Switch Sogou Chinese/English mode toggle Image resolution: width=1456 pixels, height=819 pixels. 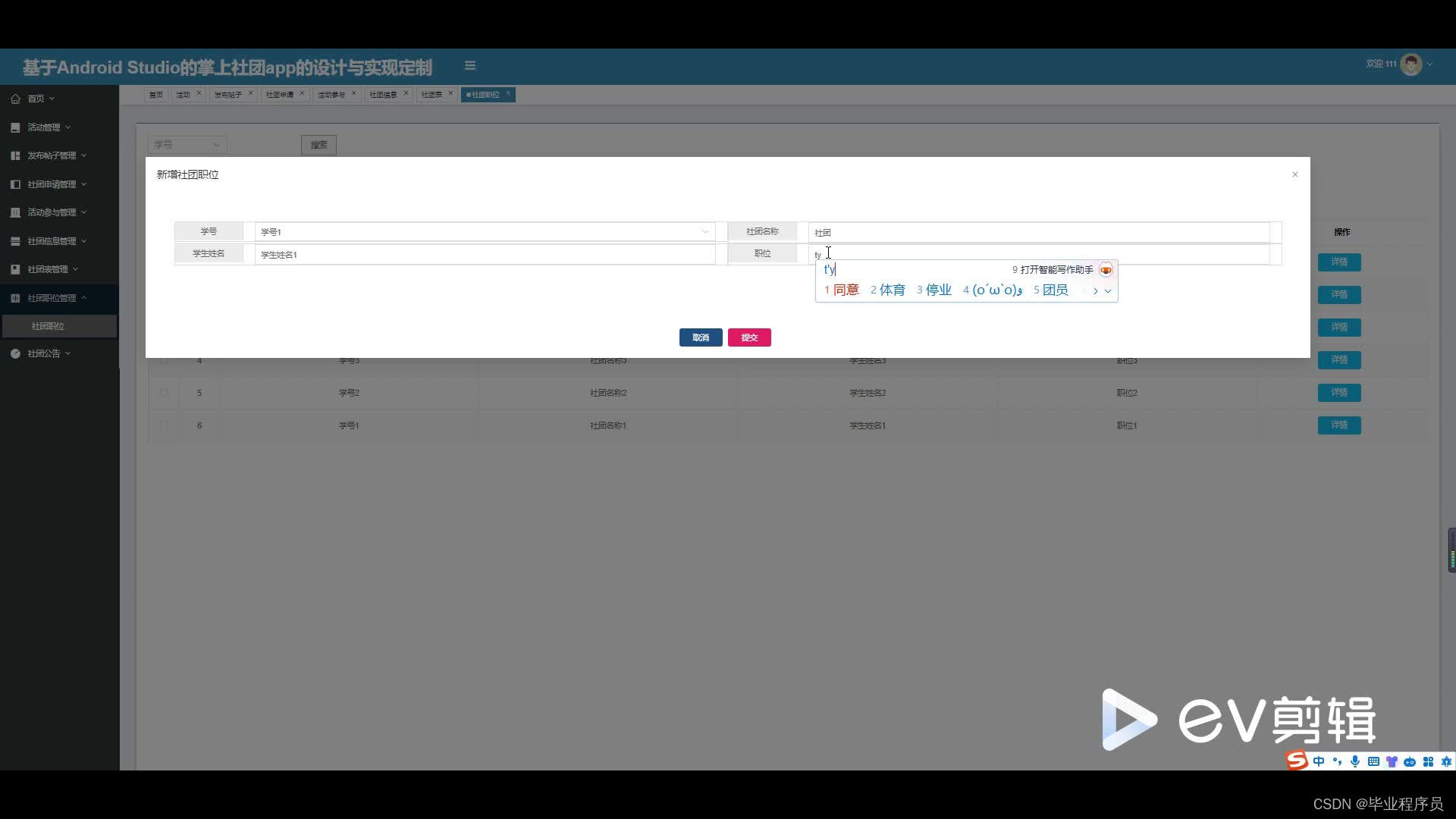tap(1319, 761)
